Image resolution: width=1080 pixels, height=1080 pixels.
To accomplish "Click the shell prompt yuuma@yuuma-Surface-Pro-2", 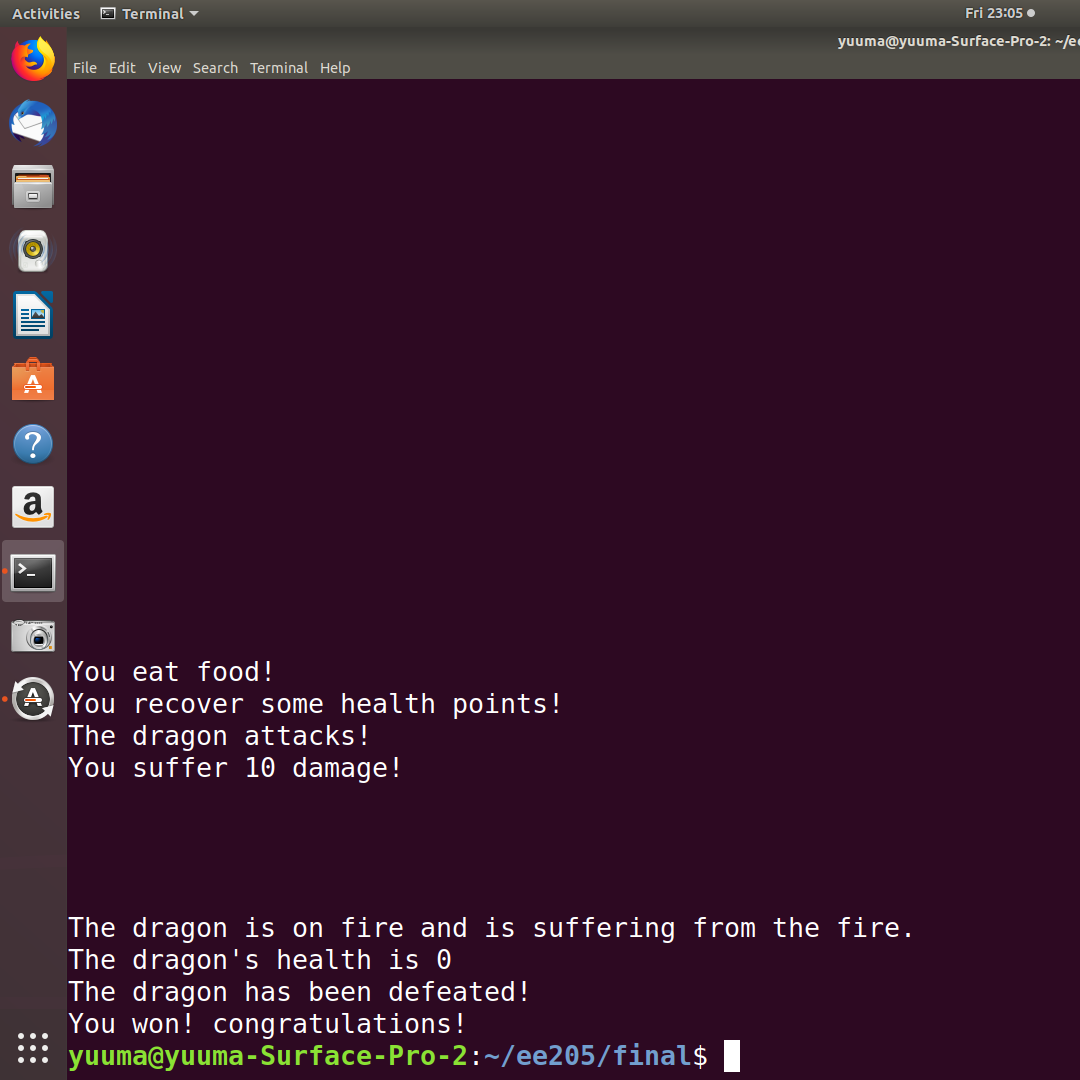I will click(268, 1056).
